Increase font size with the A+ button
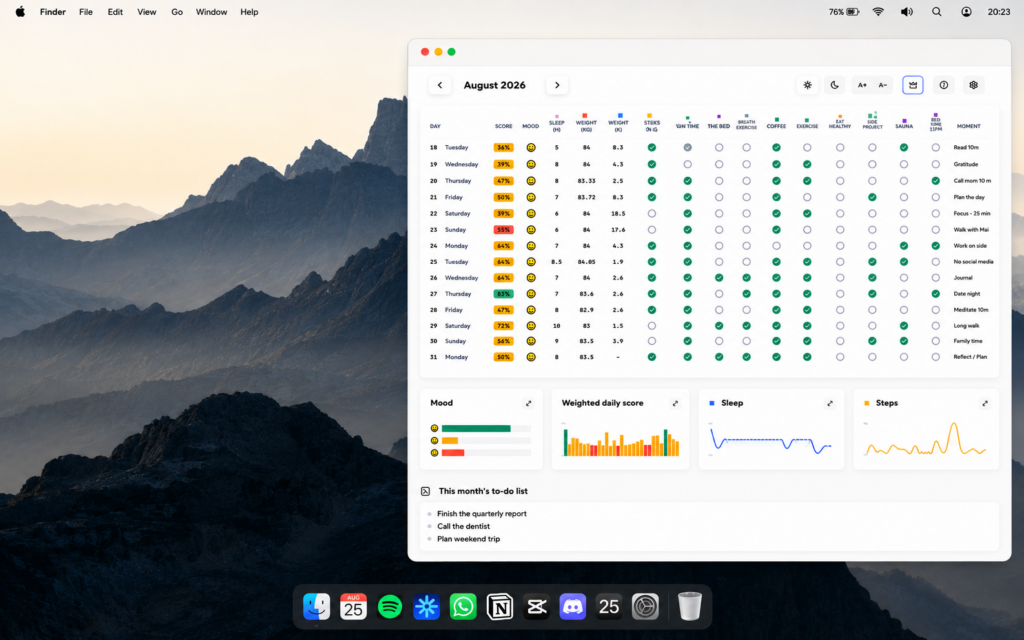This screenshot has width=1024, height=640. click(862, 85)
